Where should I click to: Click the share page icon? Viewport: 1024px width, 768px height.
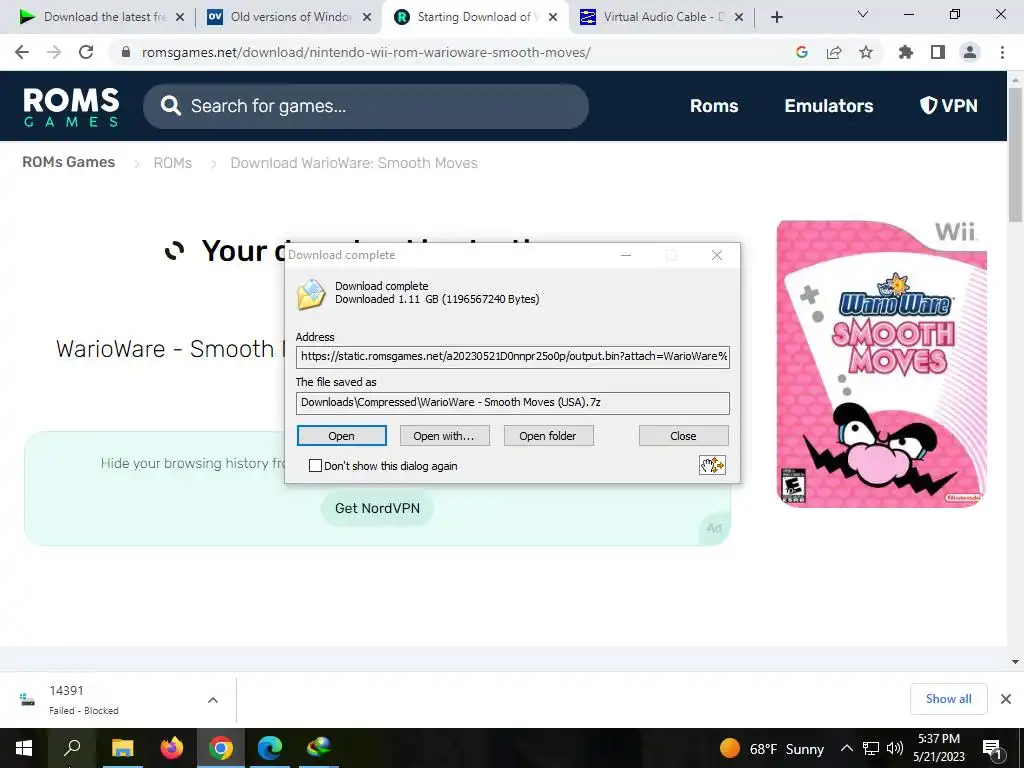tap(834, 52)
